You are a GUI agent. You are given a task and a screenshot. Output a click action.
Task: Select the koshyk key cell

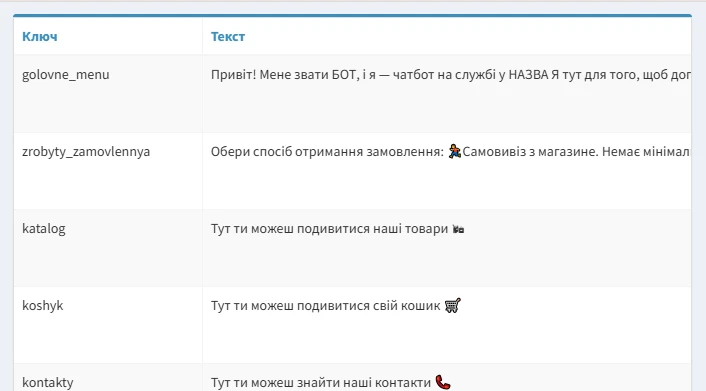point(108,325)
